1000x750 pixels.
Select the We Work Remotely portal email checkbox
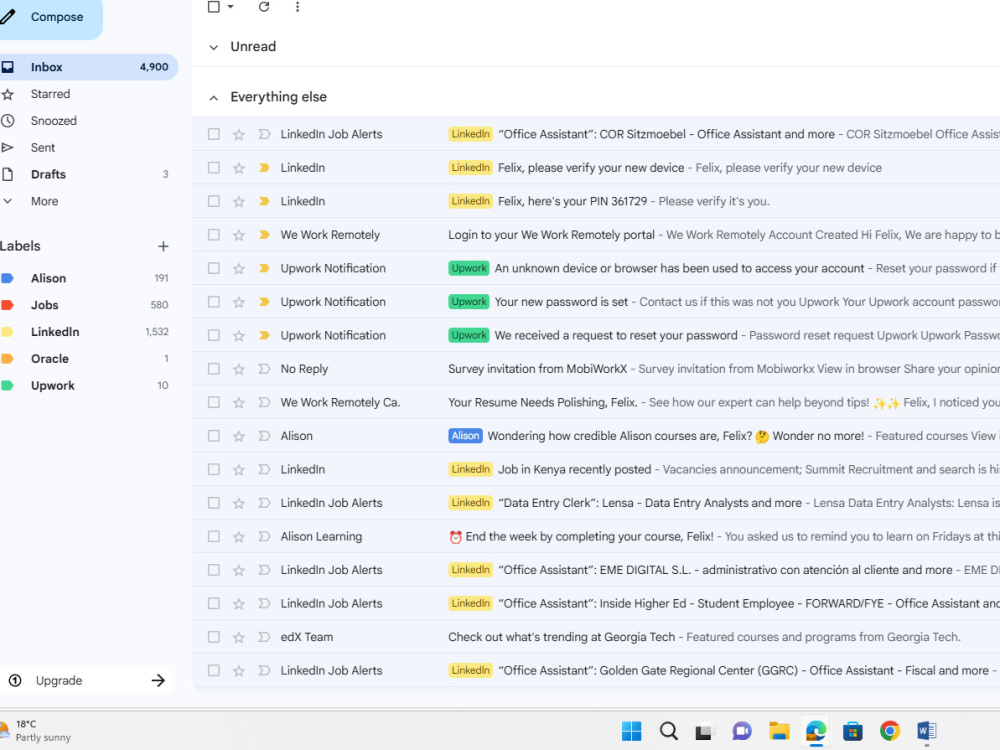pos(214,235)
